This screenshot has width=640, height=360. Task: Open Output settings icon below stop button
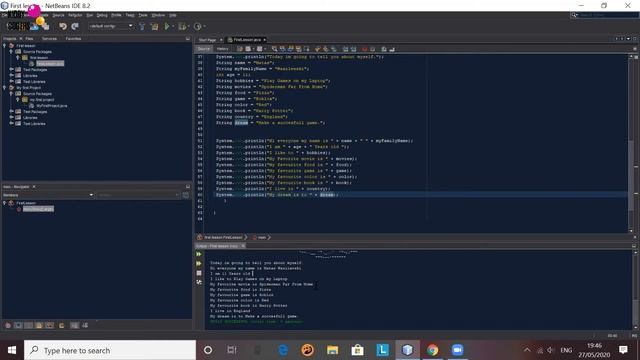199,282
